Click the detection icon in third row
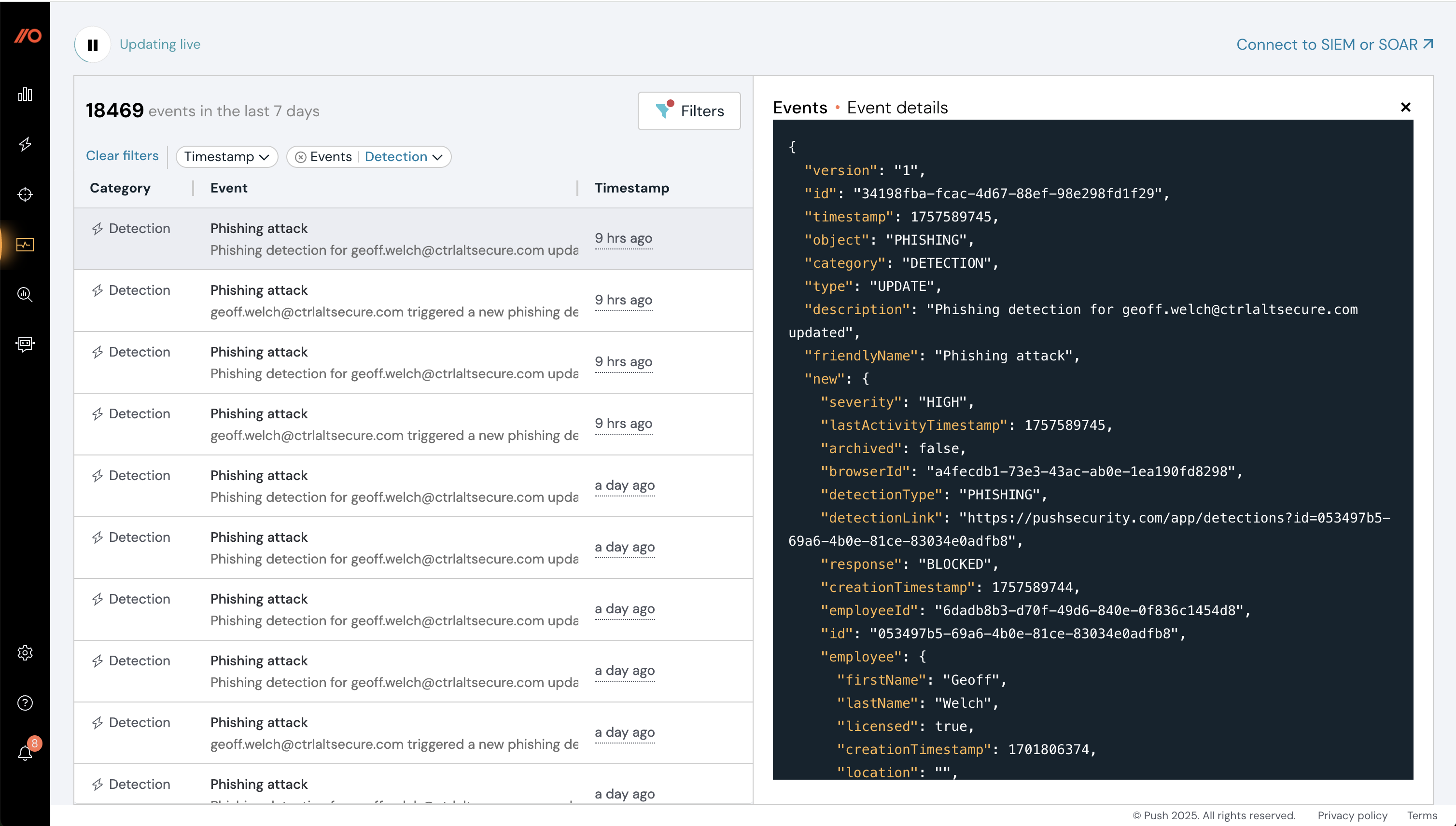1456x826 pixels. click(x=98, y=352)
